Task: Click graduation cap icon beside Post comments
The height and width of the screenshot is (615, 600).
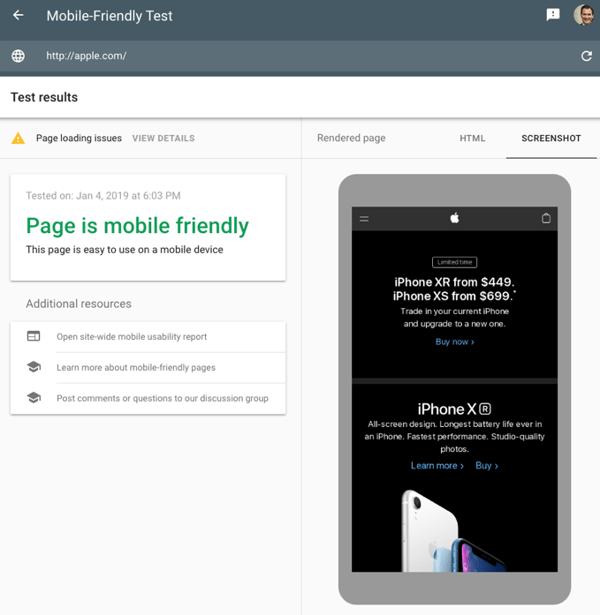Action: 34,398
